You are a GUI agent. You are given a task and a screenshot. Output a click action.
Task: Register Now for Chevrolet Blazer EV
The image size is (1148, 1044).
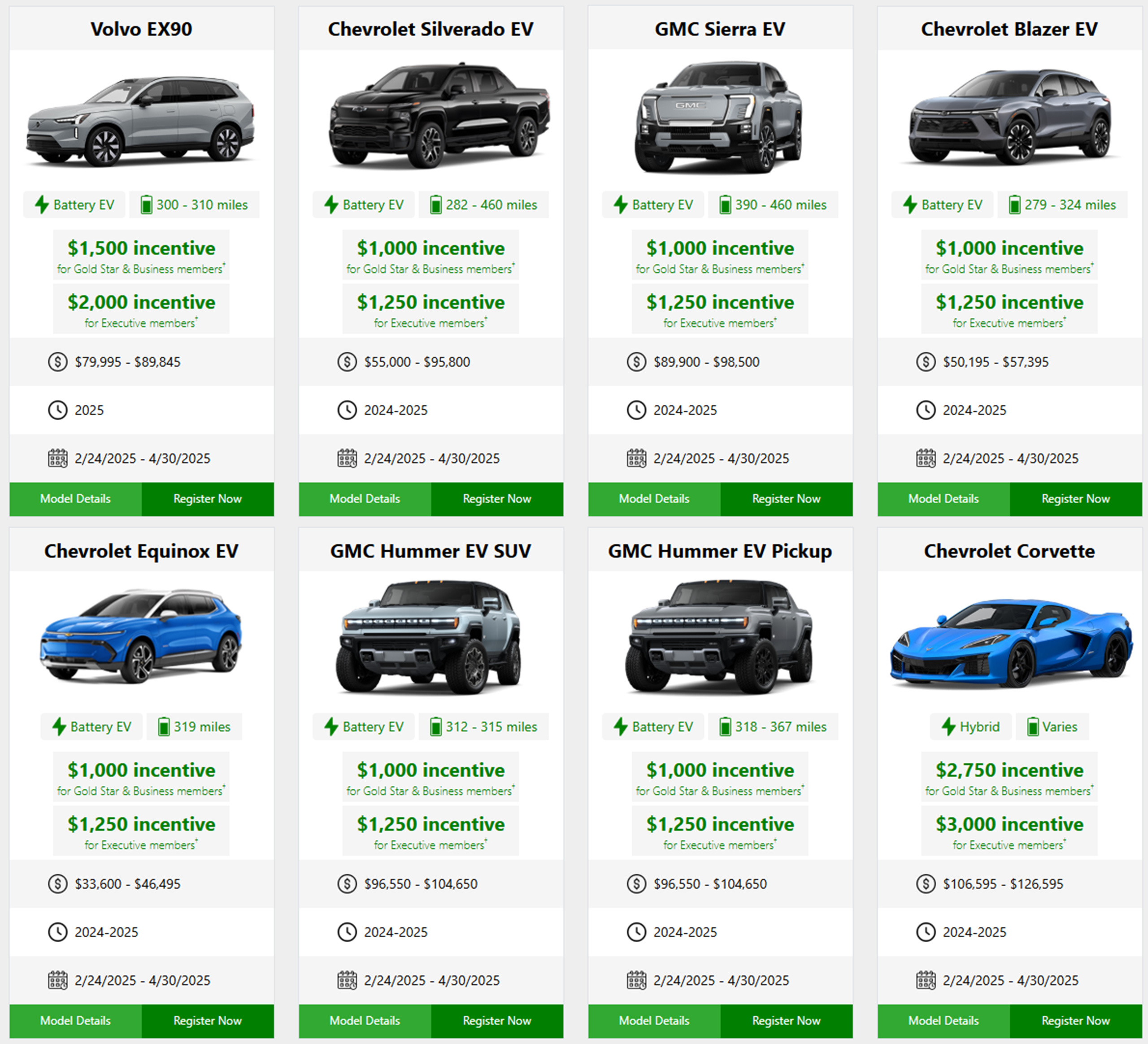point(1075,499)
